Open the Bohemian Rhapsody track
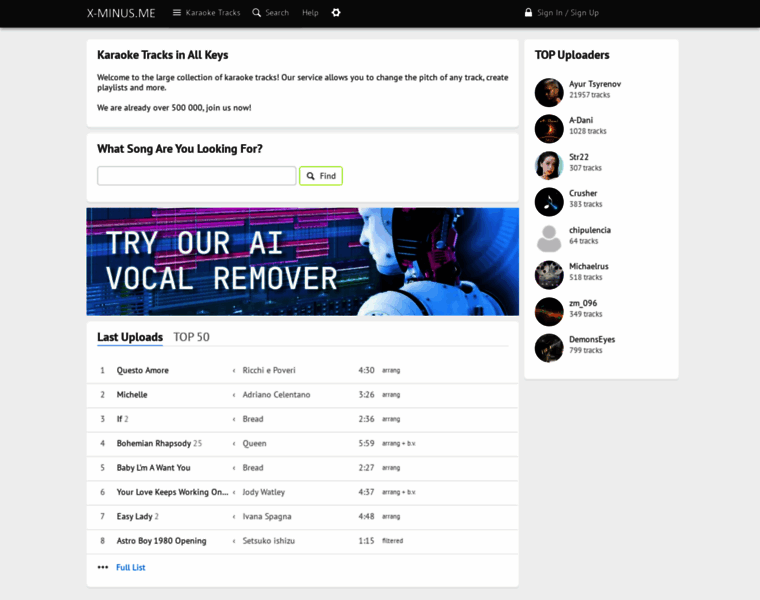 [x=154, y=443]
